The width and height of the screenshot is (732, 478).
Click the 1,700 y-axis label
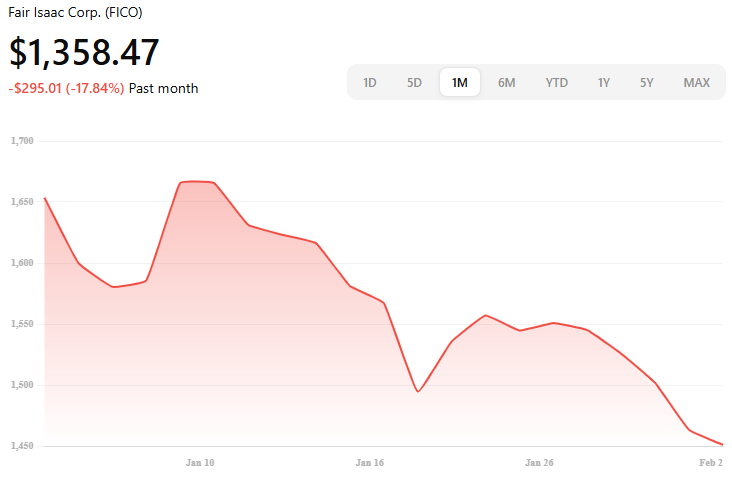[22, 141]
